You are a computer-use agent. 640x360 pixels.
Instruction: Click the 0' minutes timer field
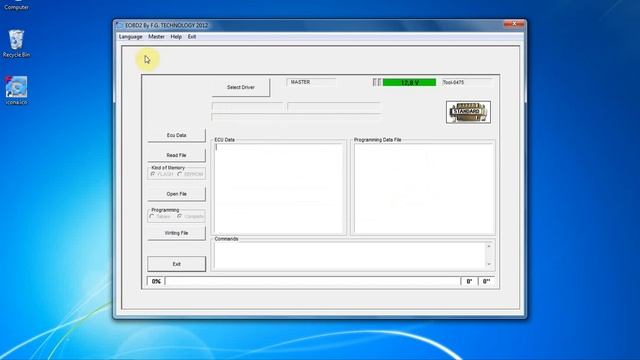click(x=469, y=281)
